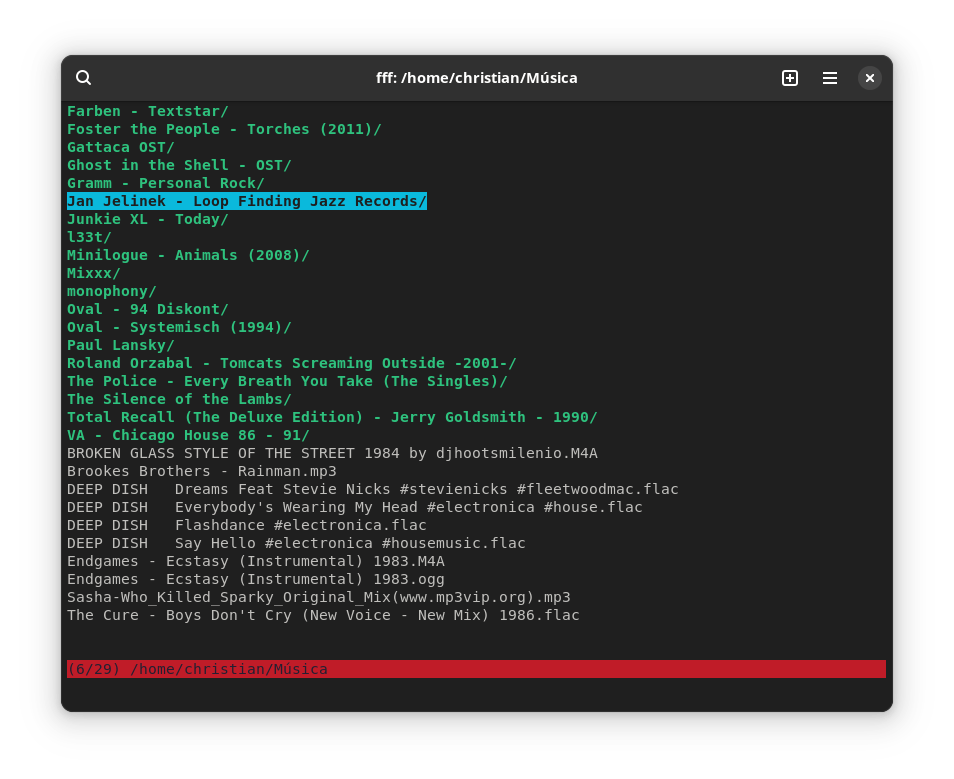The image size is (954, 779).
Task: Open the terminal search icon
Action: (x=83, y=78)
